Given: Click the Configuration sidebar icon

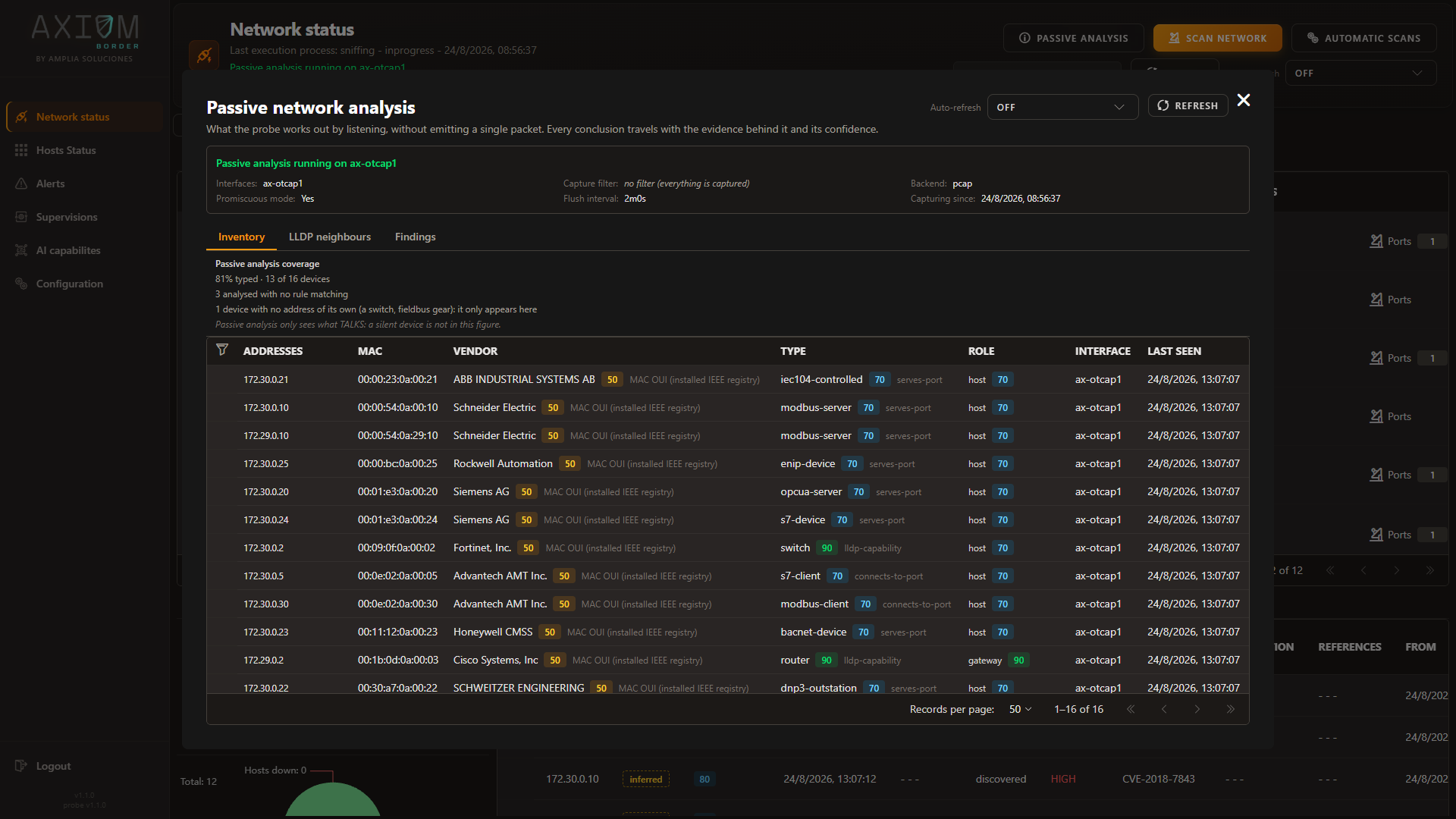Looking at the screenshot, I should [x=21, y=284].
